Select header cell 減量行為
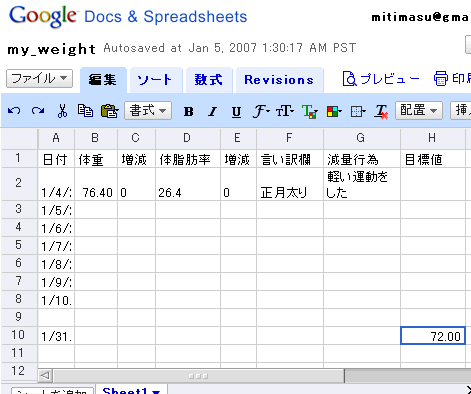The height and width of the screenshot is (394, 471). coord(362,159)
